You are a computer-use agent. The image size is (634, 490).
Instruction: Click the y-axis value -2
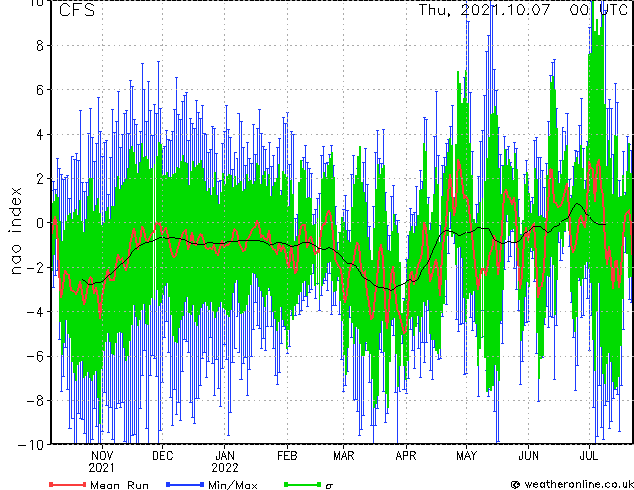[x=35, y=267]
